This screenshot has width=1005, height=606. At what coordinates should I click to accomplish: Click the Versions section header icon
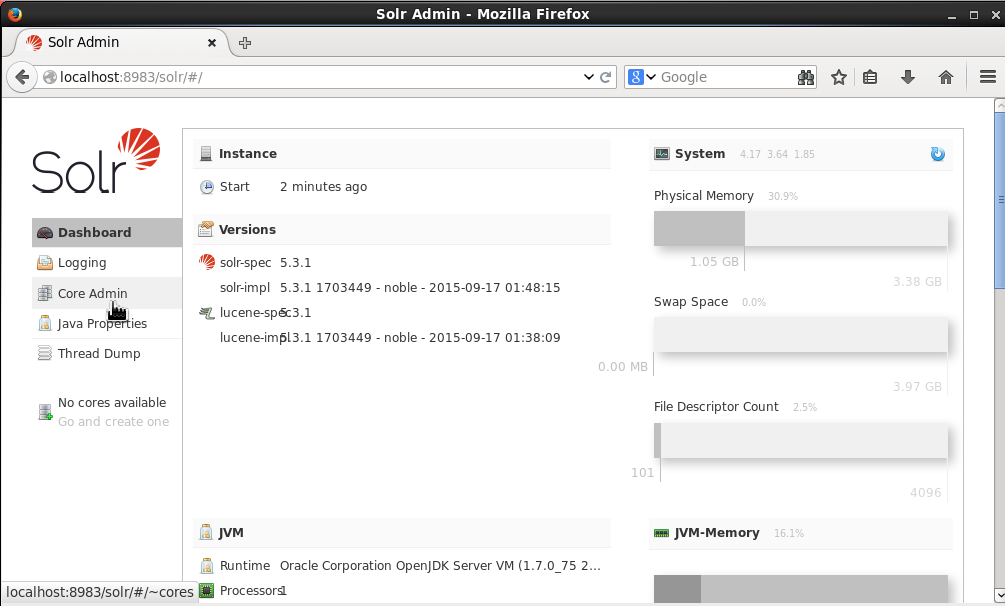point(206,229)
